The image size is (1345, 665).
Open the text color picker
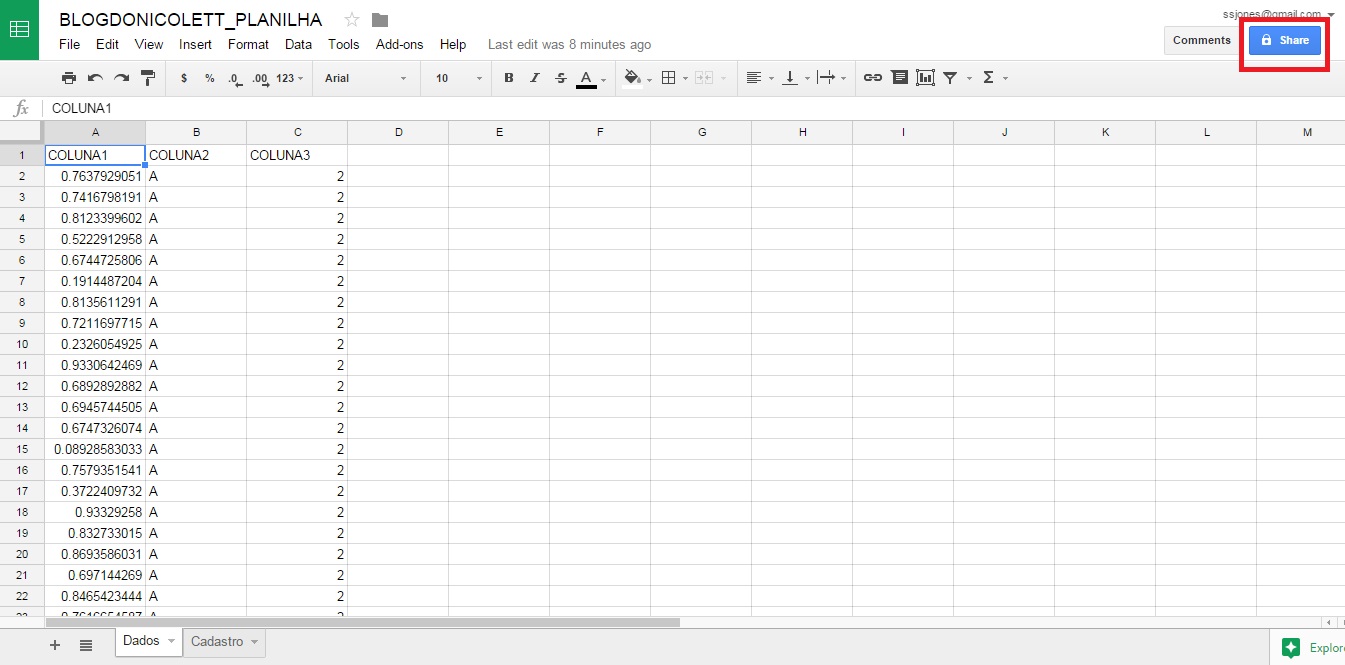pyautogui.click(x=587, y=78)
